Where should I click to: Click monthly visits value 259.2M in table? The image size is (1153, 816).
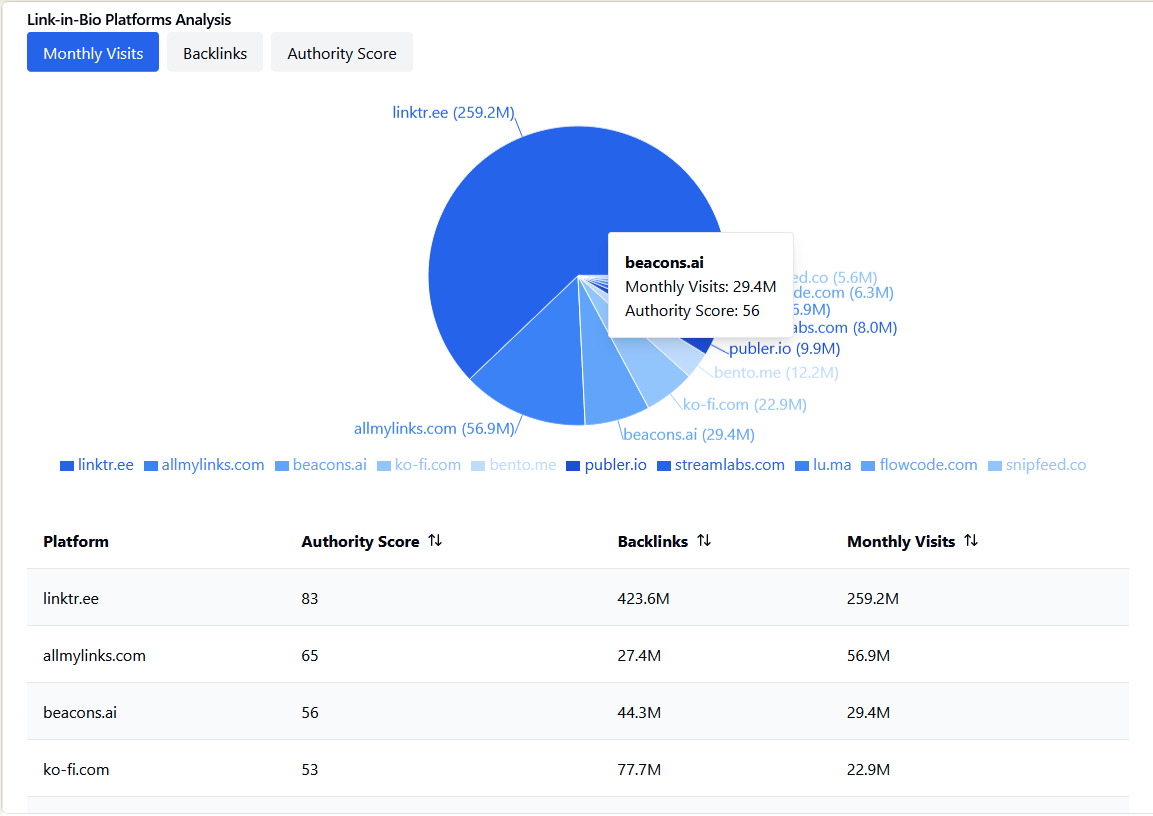click(x=873, y=598)
